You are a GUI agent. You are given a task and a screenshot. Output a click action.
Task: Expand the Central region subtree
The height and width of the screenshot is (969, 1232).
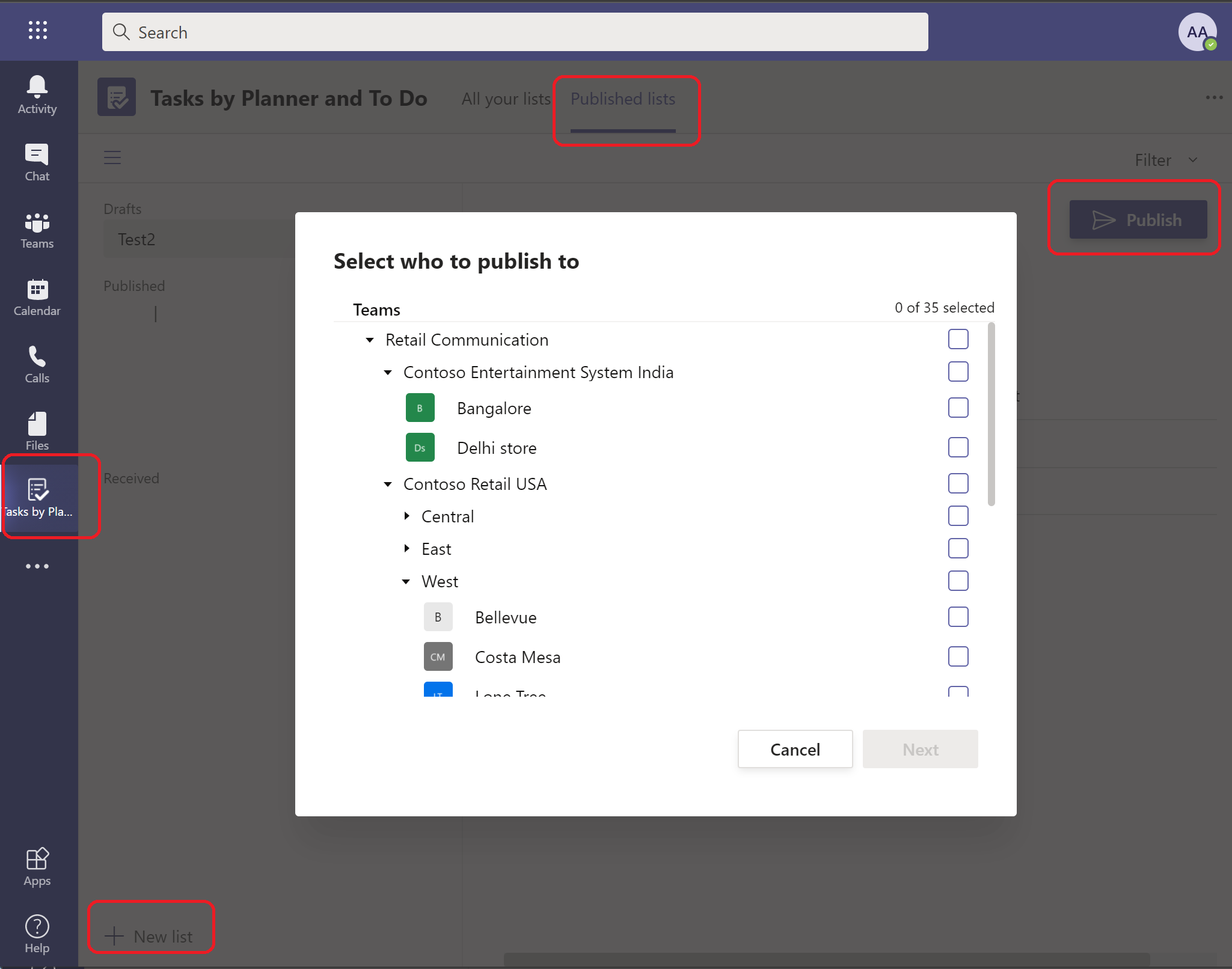click(x=408, y=516)
